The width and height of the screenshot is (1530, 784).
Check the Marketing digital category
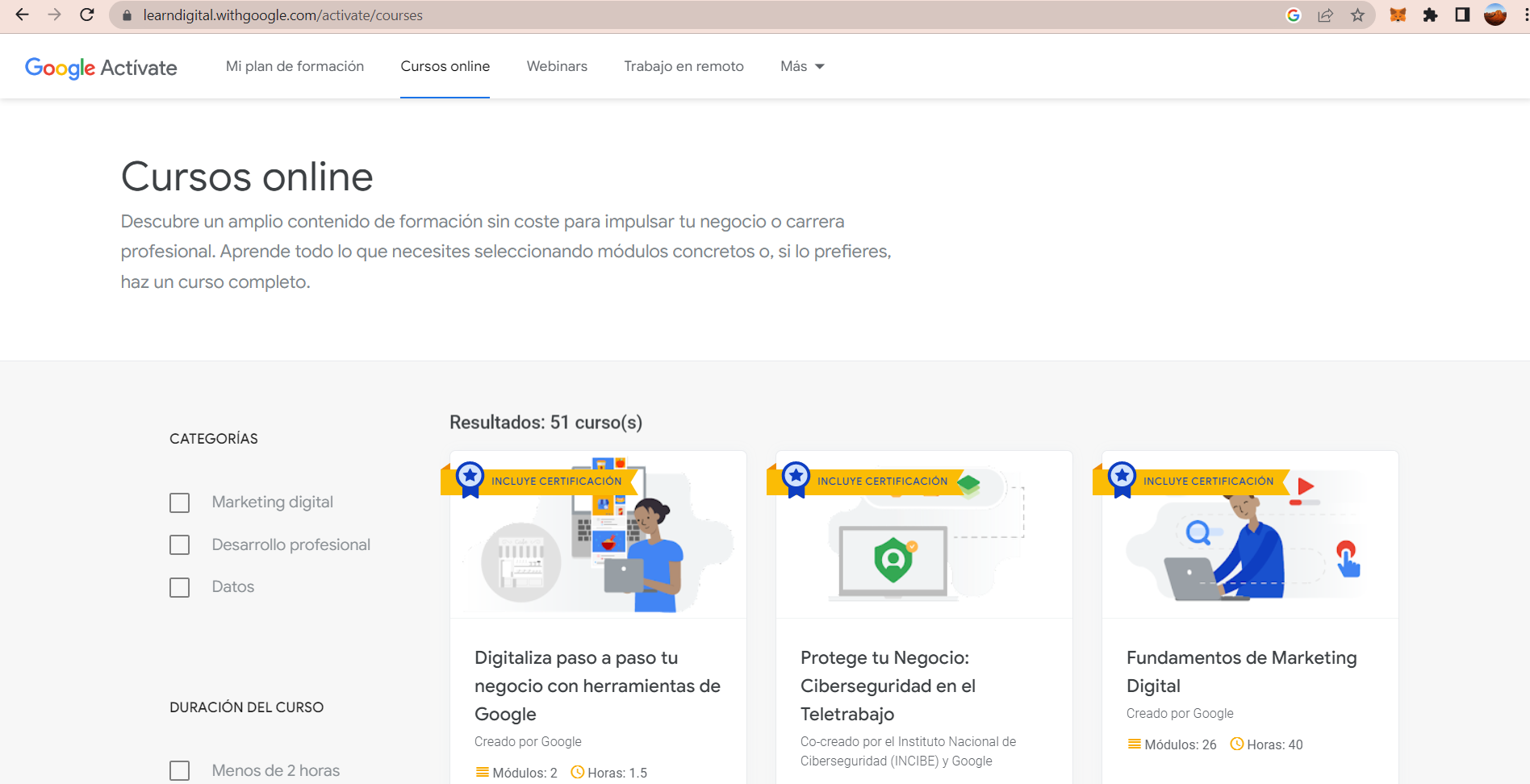(x=180, y=503)
